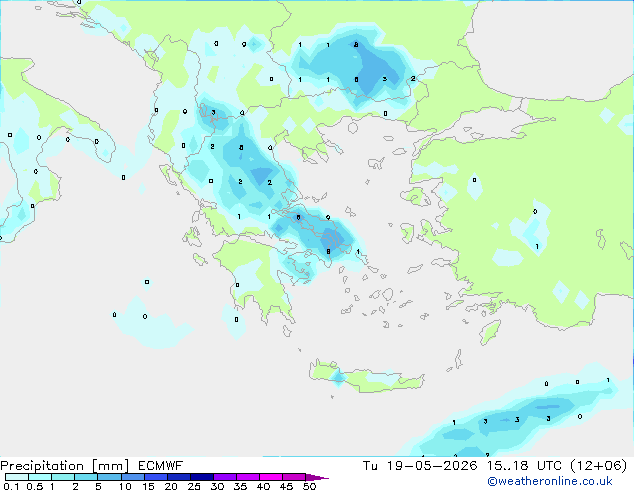This screenshot has width=634, height=490.
Task: Click the purple swatch between 30 and 35
Action: [225, 477]
